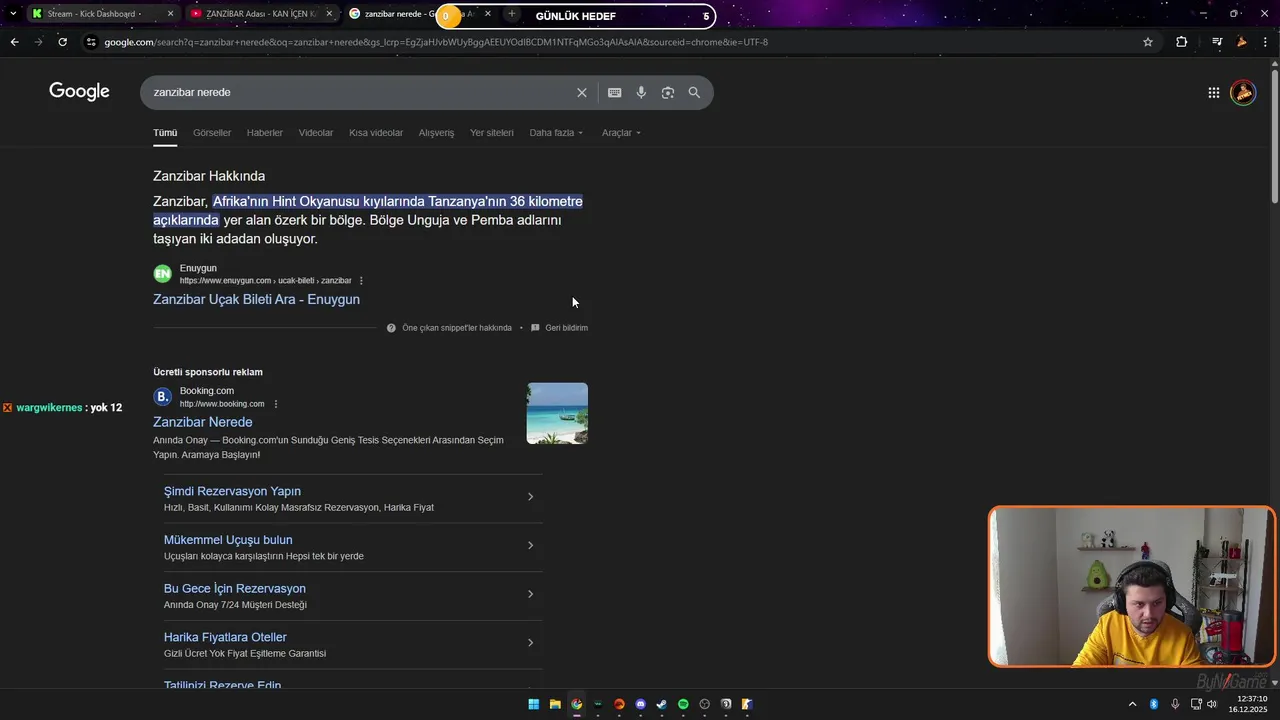The width and height of the screenshot is (1280, 720).
Task: Open the Booking.com Zanzibar Nerede ad link
Action: pyautogui.click(x=203, y=422)
